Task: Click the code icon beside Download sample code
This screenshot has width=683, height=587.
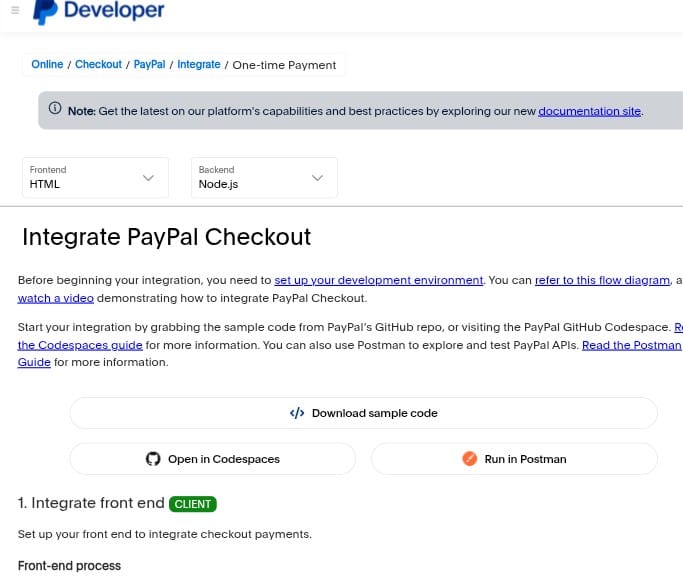Action: pos(297,413)
